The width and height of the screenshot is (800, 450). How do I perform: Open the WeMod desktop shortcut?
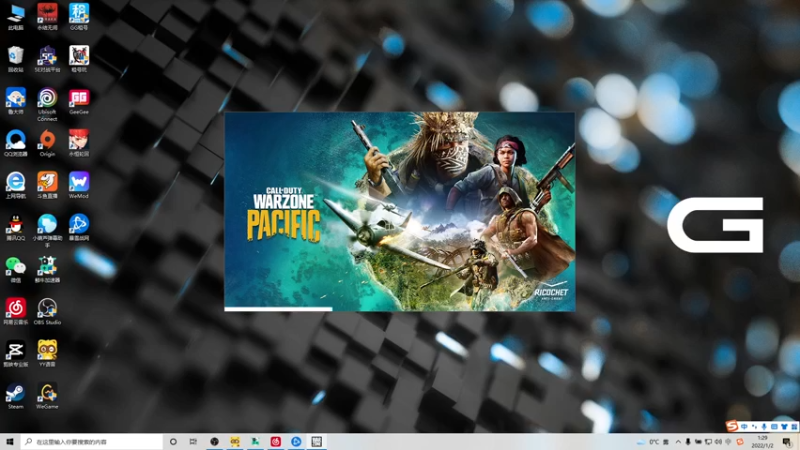79,185
